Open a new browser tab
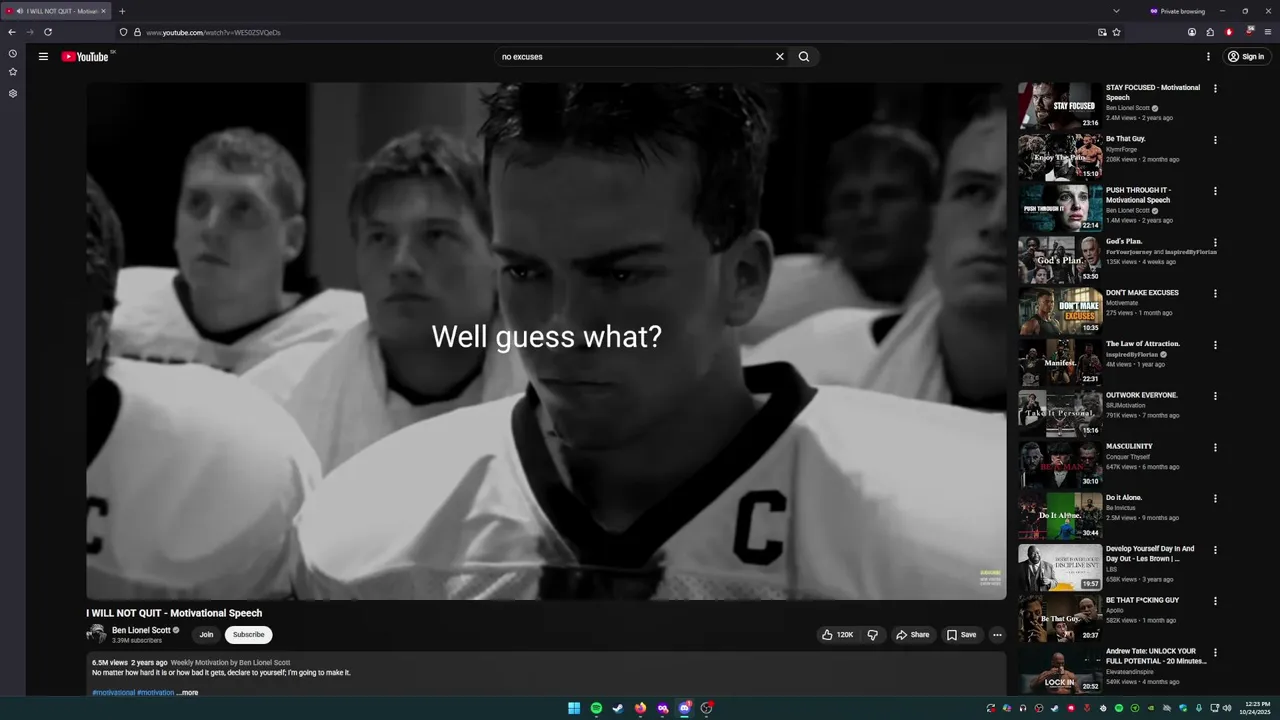The width and height of the screenshot is (1280, 720). point(122,11)
